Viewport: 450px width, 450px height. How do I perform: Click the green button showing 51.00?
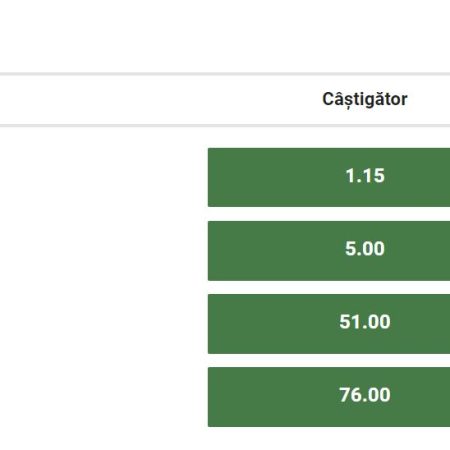pos(329,324)
